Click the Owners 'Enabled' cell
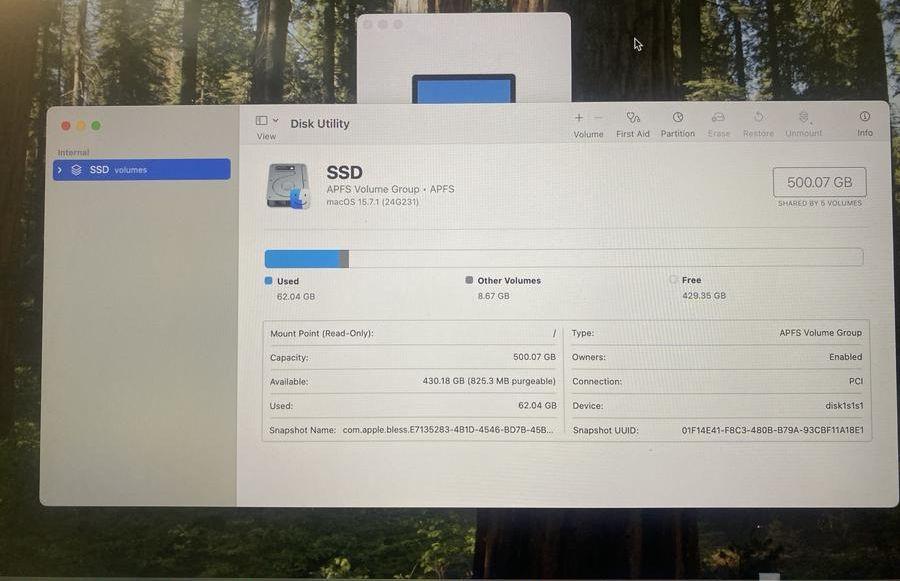900x581 pixels. point(845,357)
